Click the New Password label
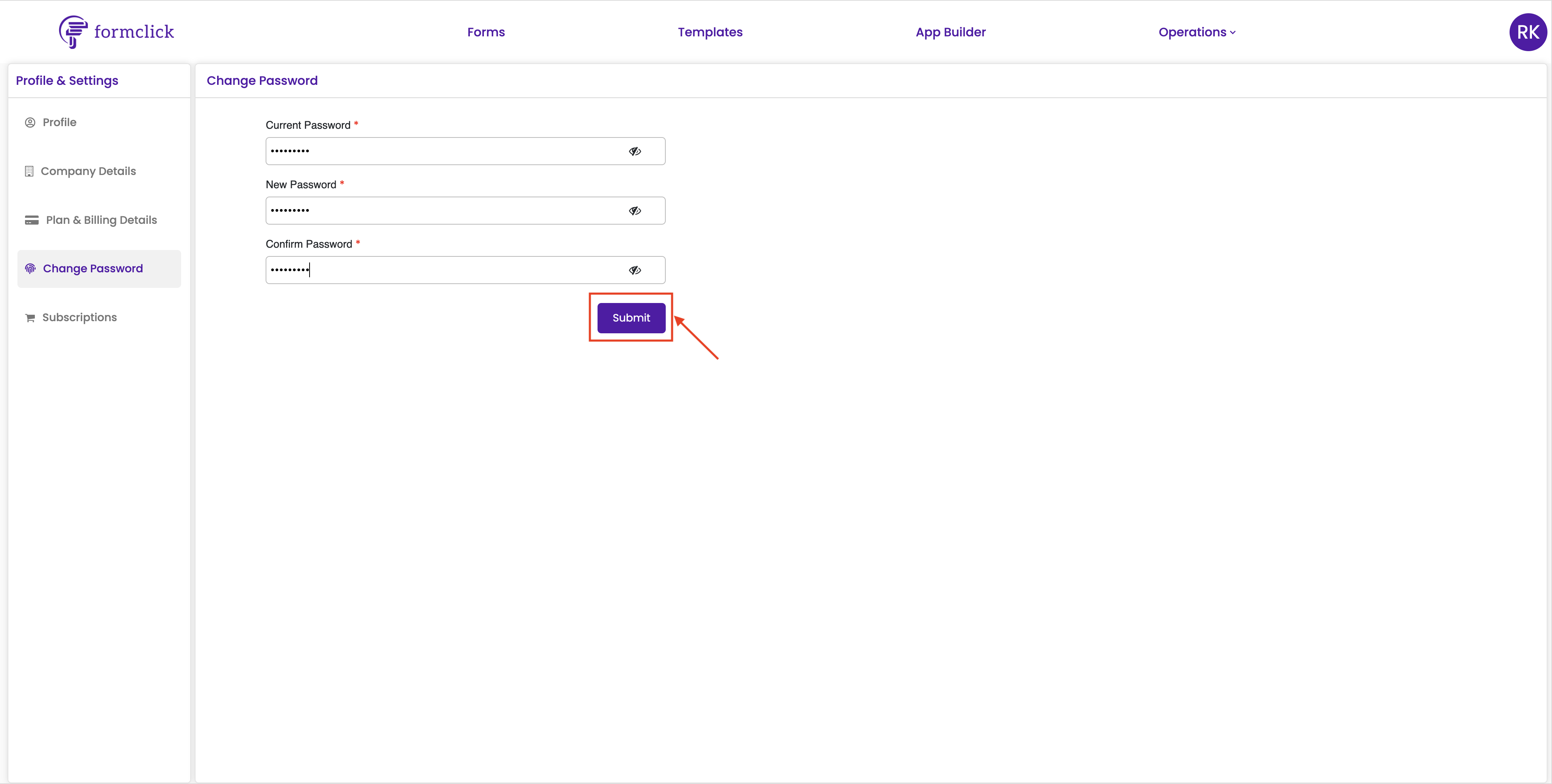Image resolution: width=1552 pixels, height=784 pixels. (300, 184)
